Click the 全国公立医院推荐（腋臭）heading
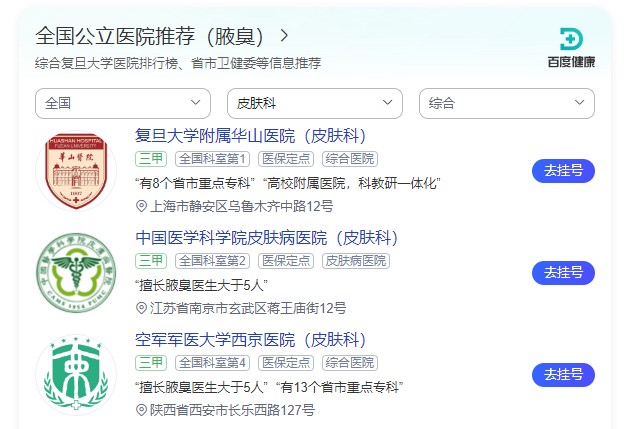This screenshot has height=429, width=634. 149,36
